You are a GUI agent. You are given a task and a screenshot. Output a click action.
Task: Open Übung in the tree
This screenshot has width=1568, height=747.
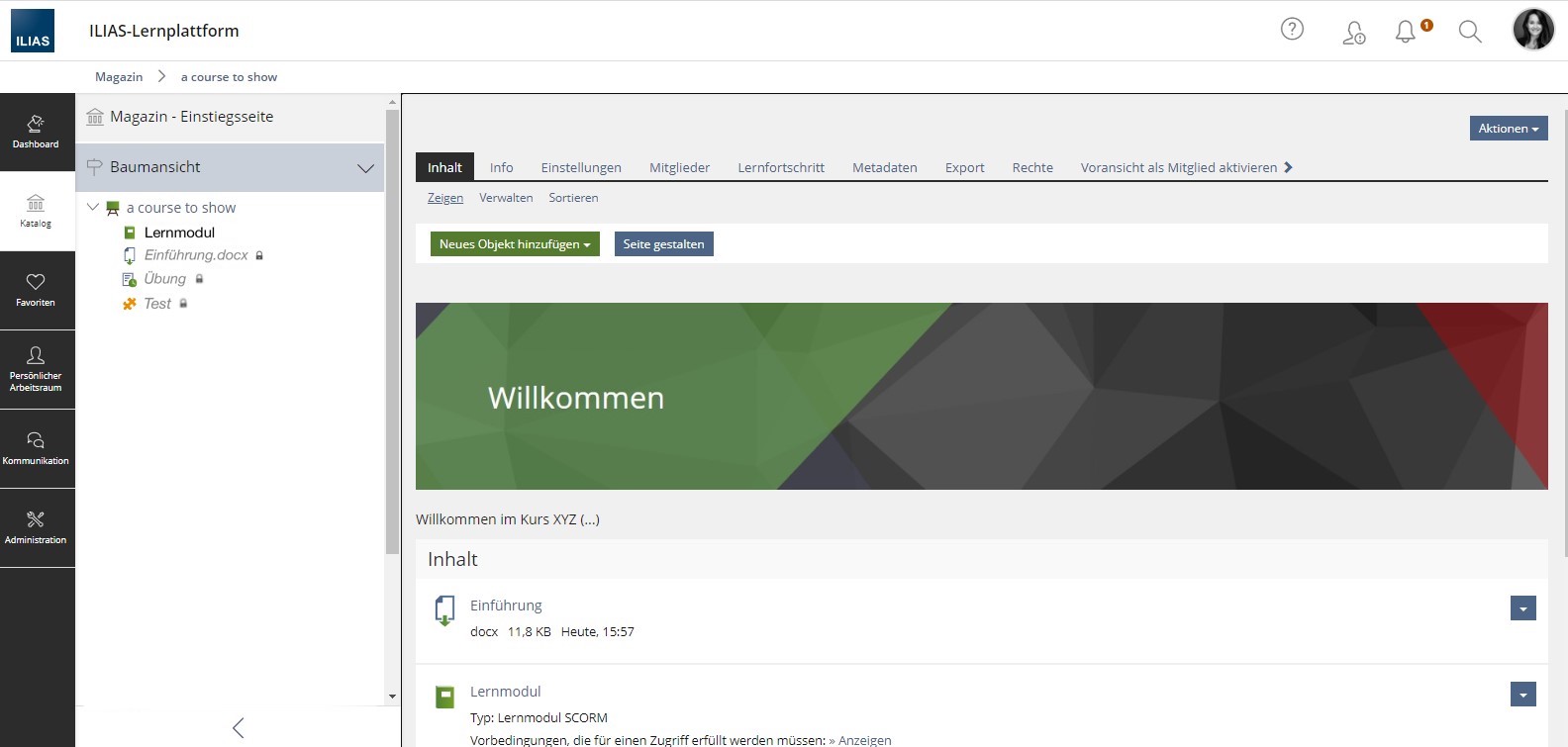coord(164,279)
